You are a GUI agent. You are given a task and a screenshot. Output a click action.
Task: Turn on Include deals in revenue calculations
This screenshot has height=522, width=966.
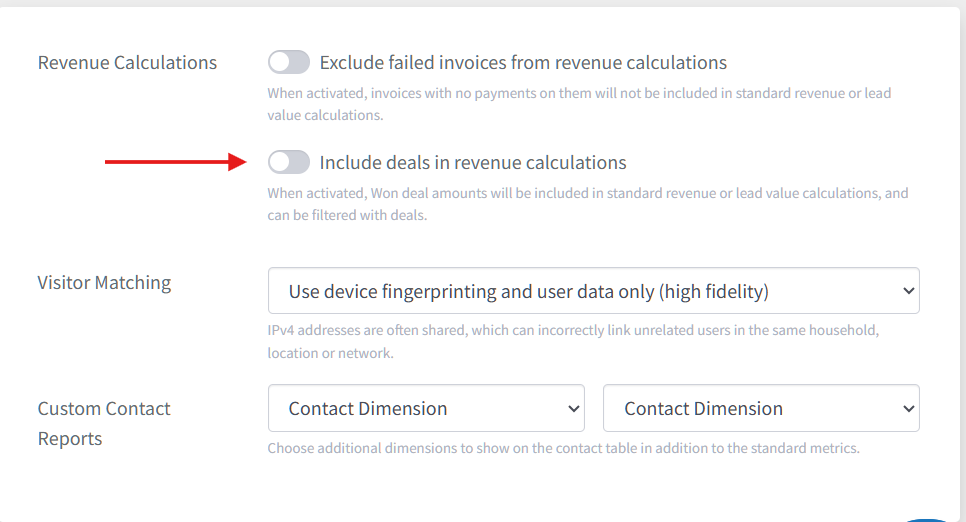(x=288, y=162)
